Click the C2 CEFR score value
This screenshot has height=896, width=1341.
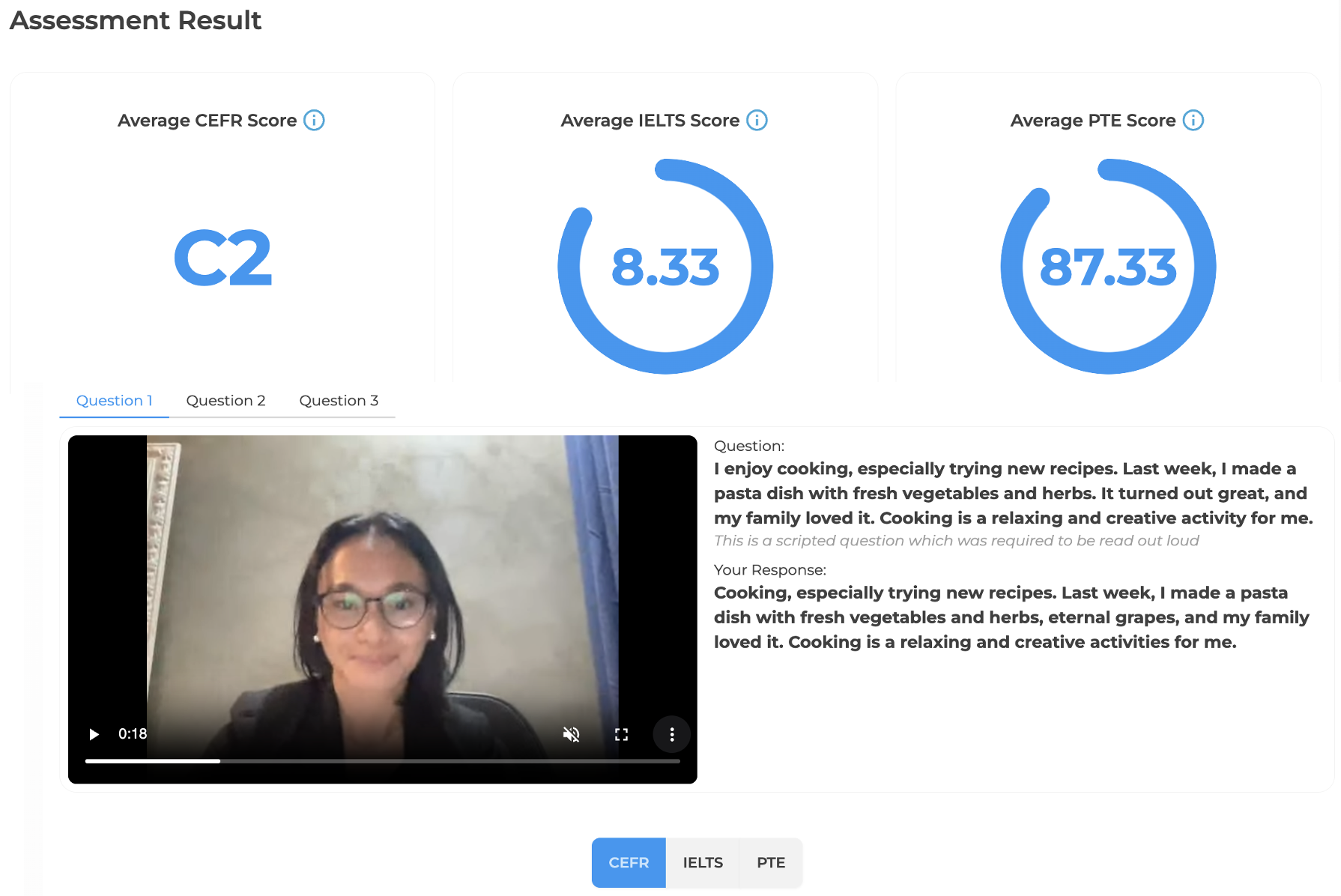coord(223,258)
